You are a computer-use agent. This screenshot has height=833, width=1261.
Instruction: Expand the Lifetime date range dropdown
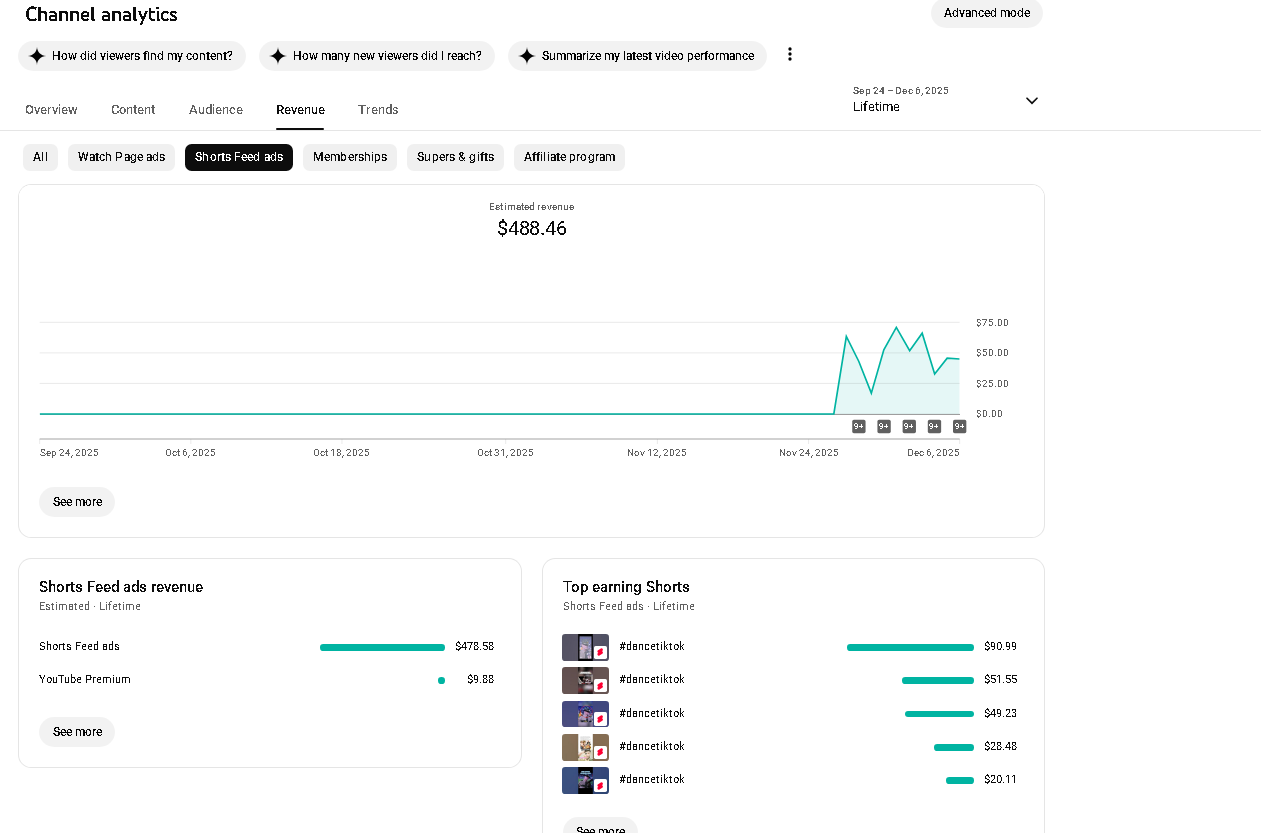[x=1031, y=101]
